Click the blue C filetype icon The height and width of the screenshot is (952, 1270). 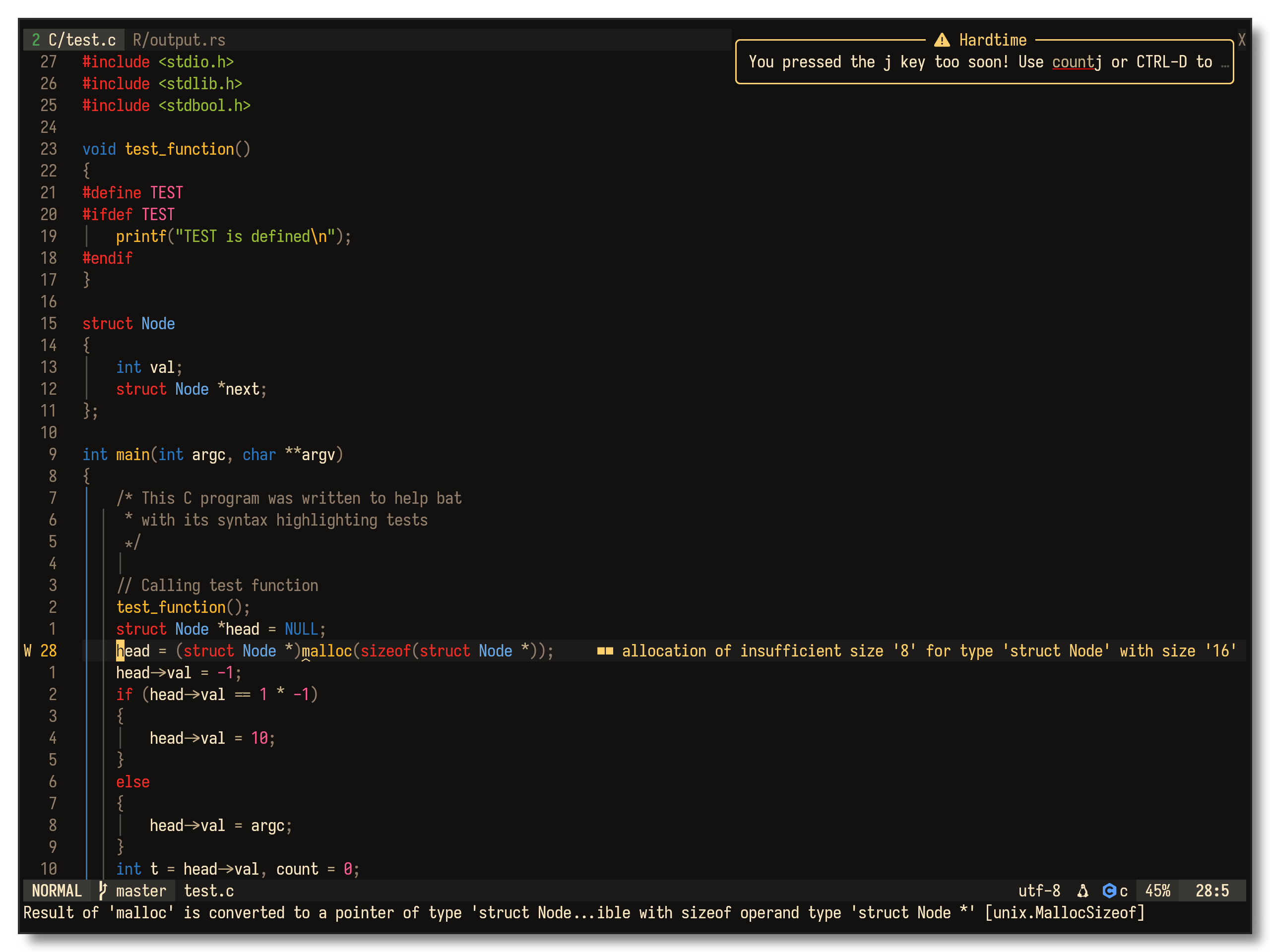pyautogui.click(x=1109, y=891)
